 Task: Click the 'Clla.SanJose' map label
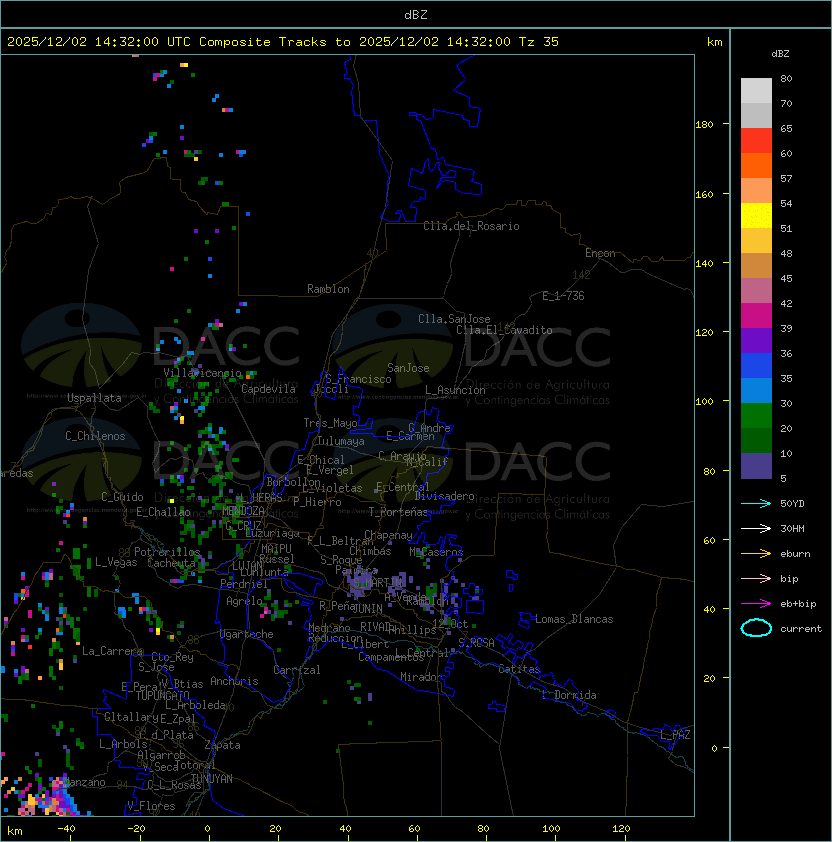click(x=454, y=319)
